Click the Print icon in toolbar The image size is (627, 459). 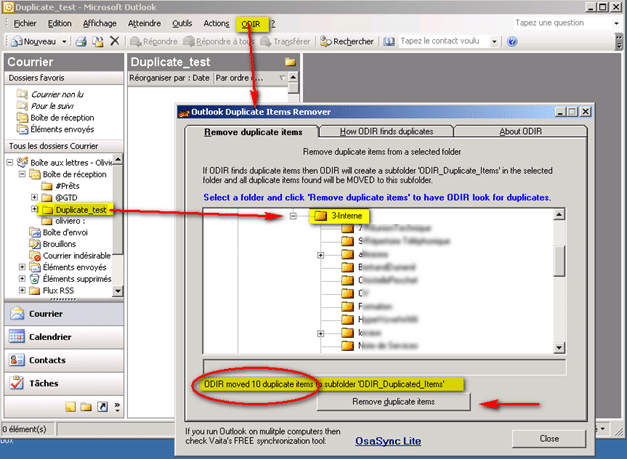pos(81,41)
